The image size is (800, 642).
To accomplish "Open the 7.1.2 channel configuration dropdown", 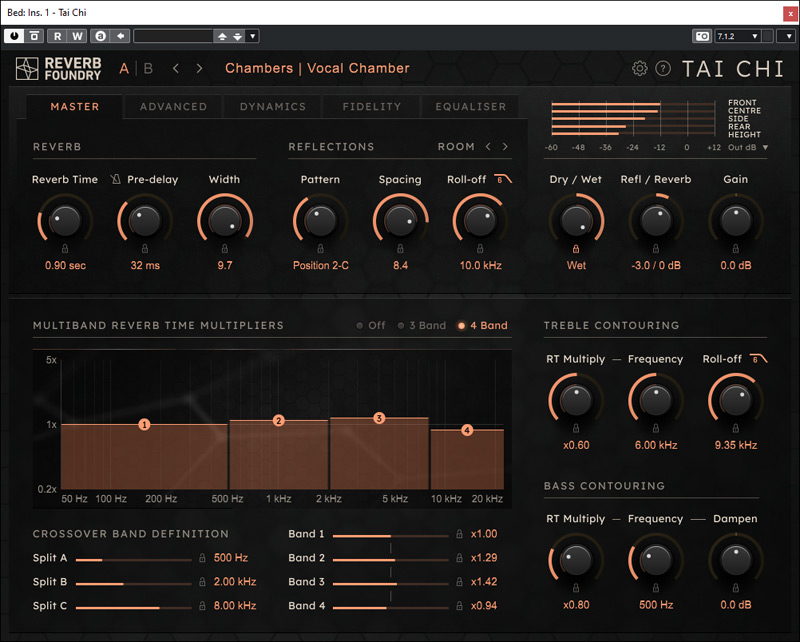I will pyautogui.click(x=738, y=36).
